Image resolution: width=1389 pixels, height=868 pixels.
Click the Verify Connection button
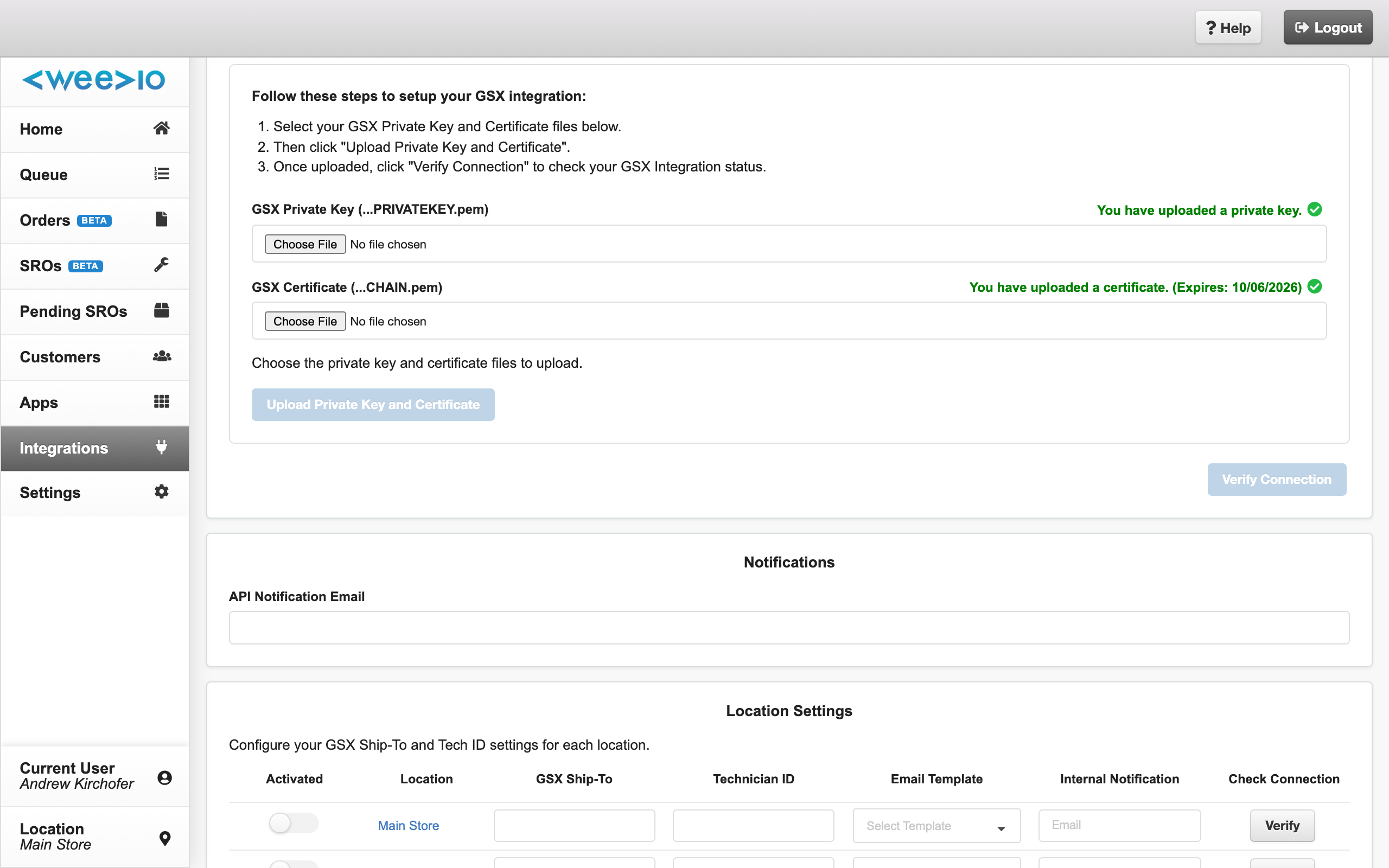click(1277, 480)
